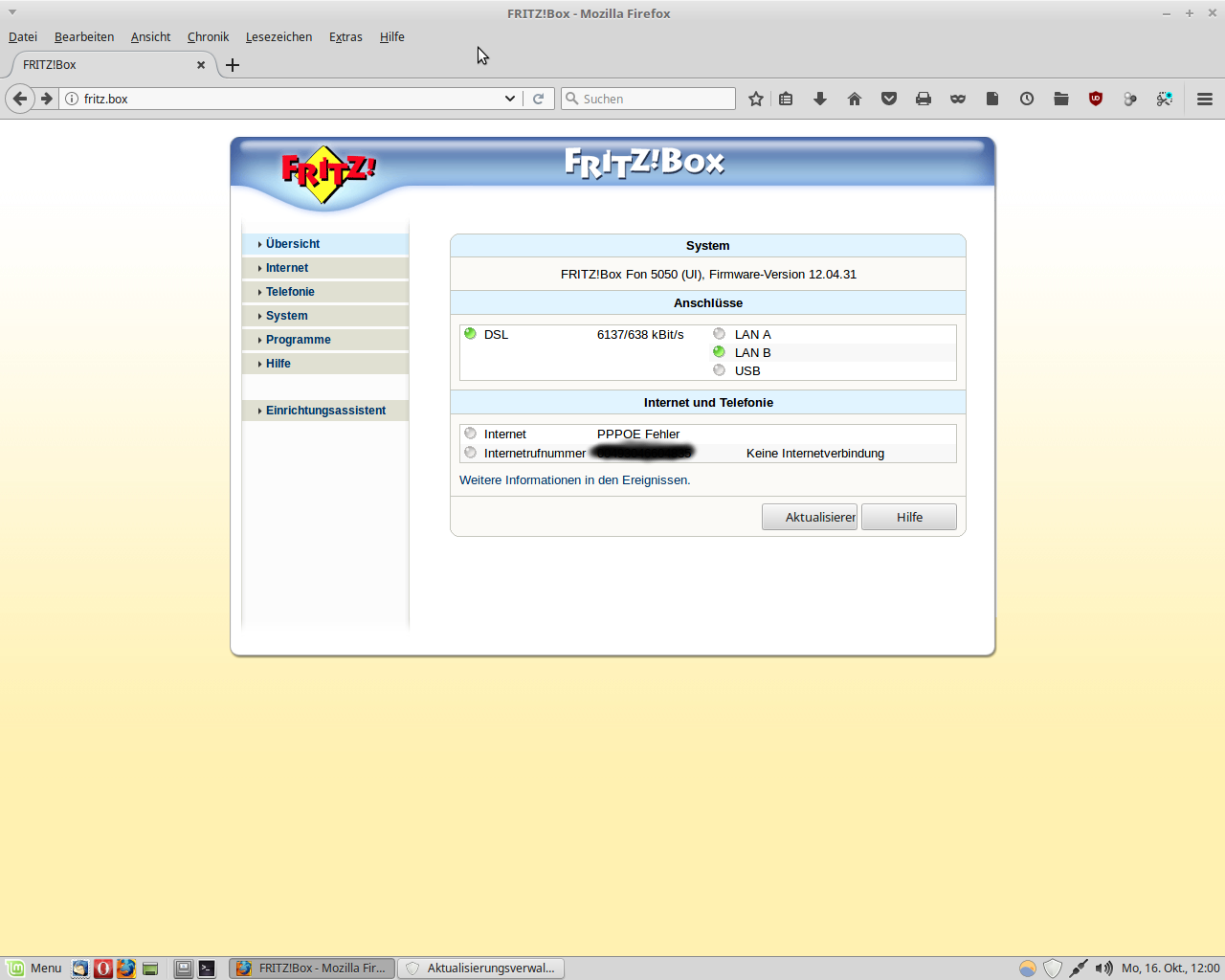Go forward with the forward arrow
The width and height of the screenshot is (1225, 980).
(x=46, y=99)
